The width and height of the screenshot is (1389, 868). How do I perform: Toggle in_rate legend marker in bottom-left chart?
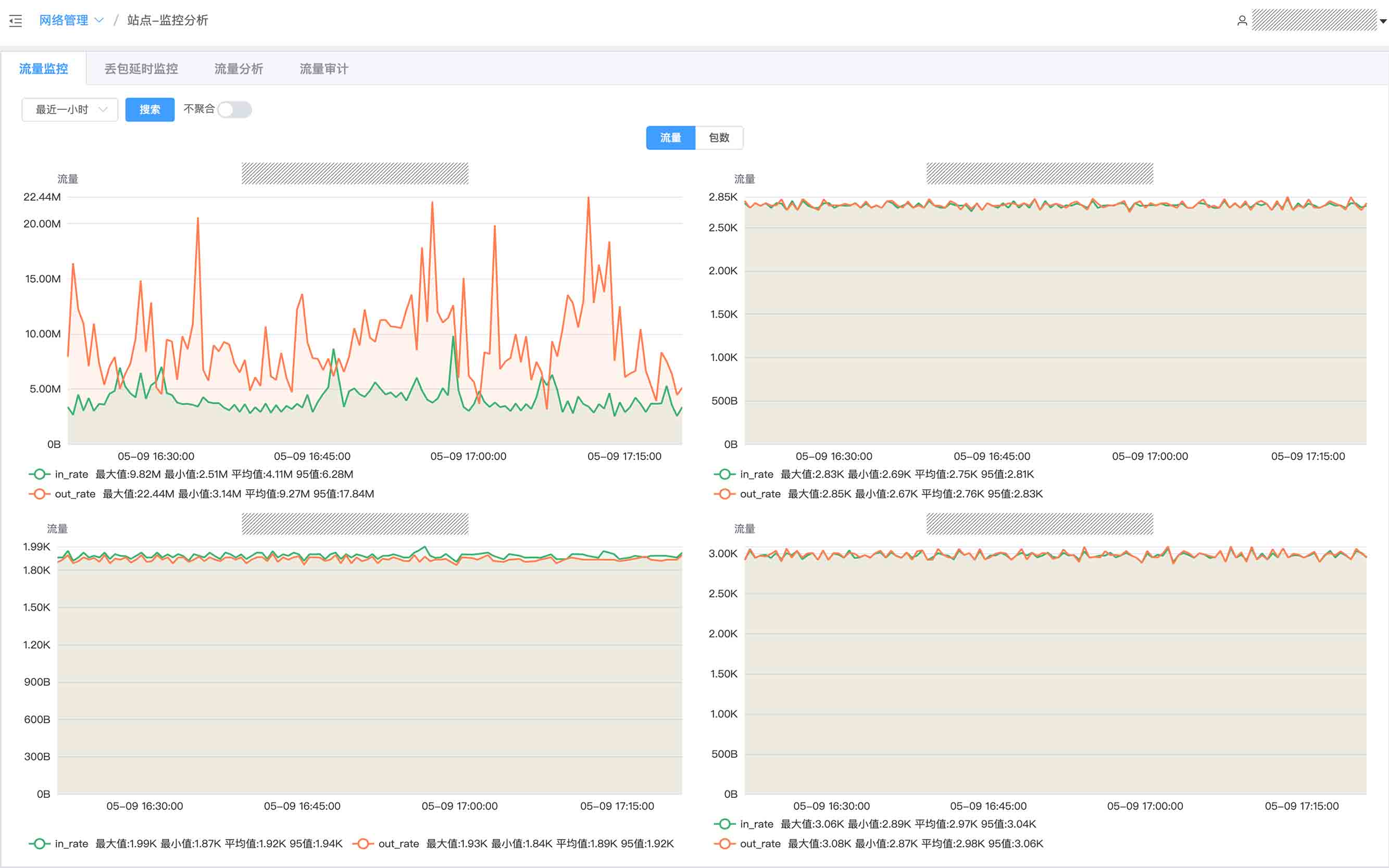coord(39,844)
